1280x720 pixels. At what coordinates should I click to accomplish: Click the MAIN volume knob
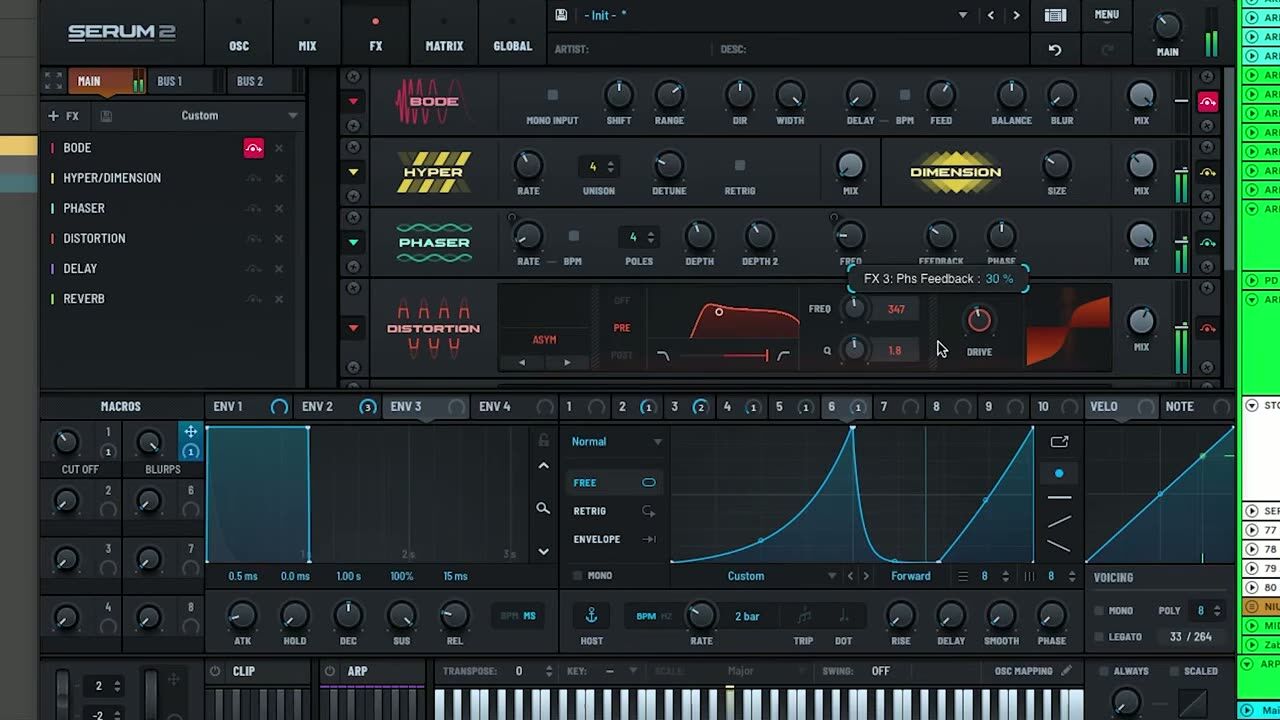tap(1167, 27)
